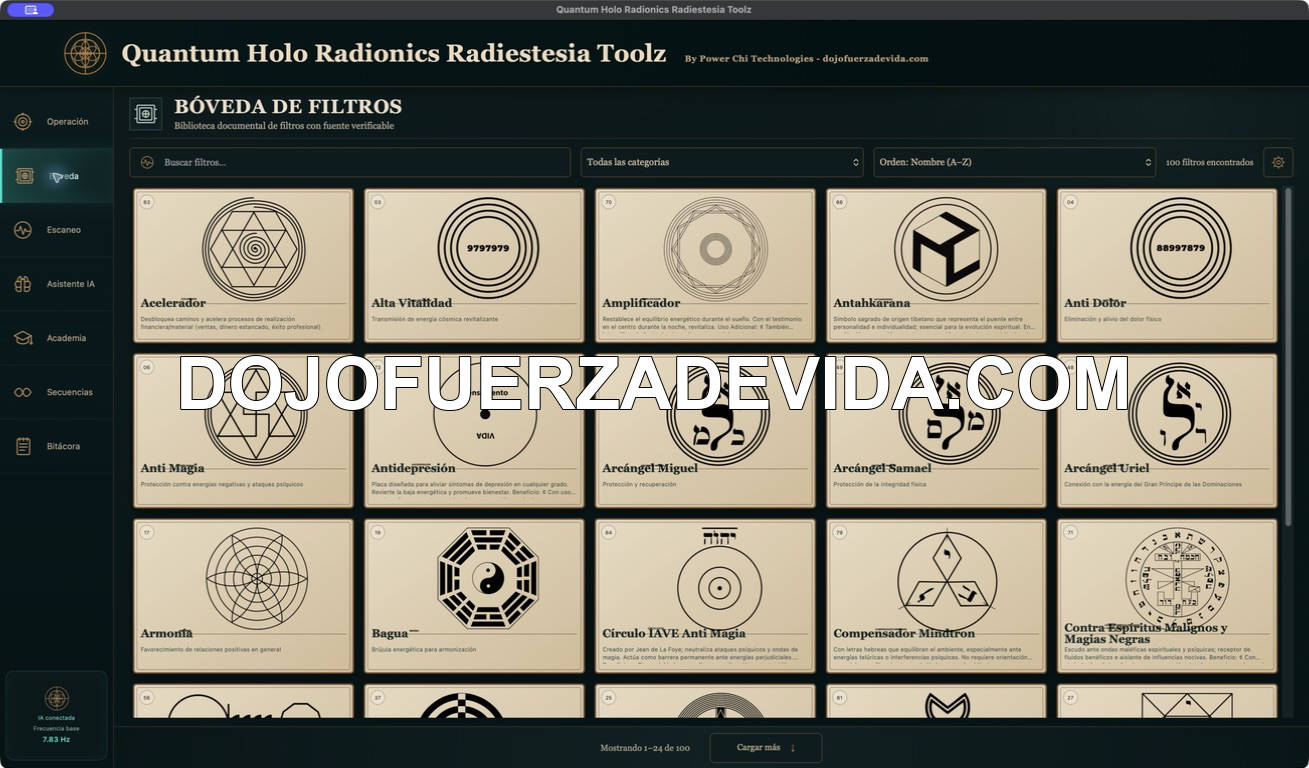The image size is (1309, 768).
Task: Select the Escaneo pulse icon
Action: coord(22,230)
